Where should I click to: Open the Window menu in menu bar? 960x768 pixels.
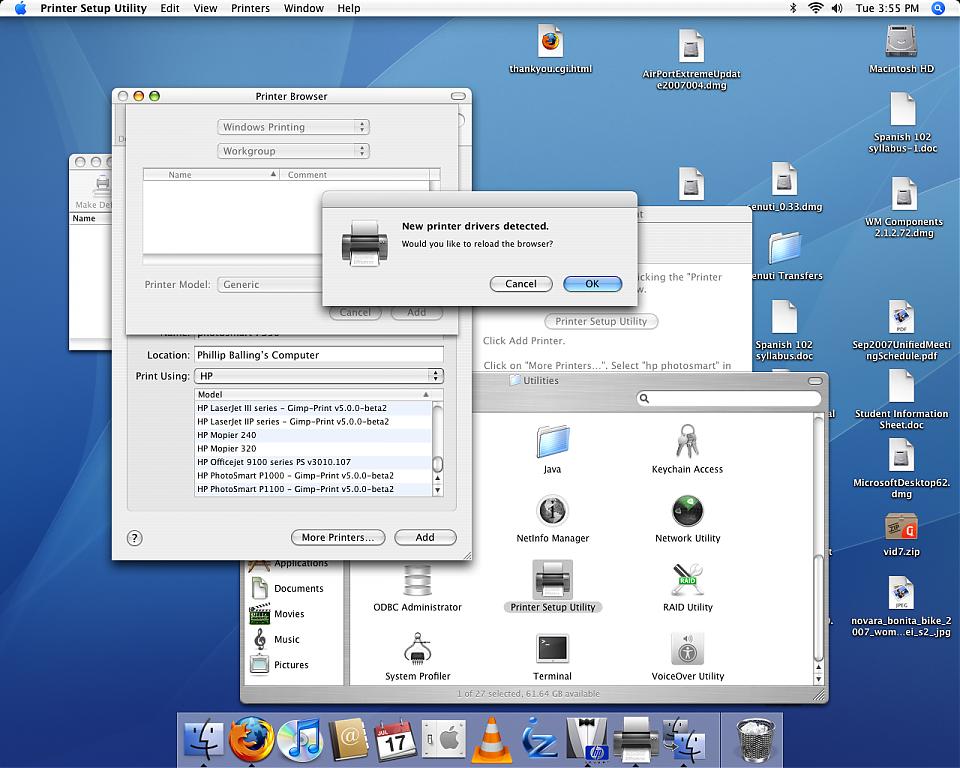click(x=303, y=8)
